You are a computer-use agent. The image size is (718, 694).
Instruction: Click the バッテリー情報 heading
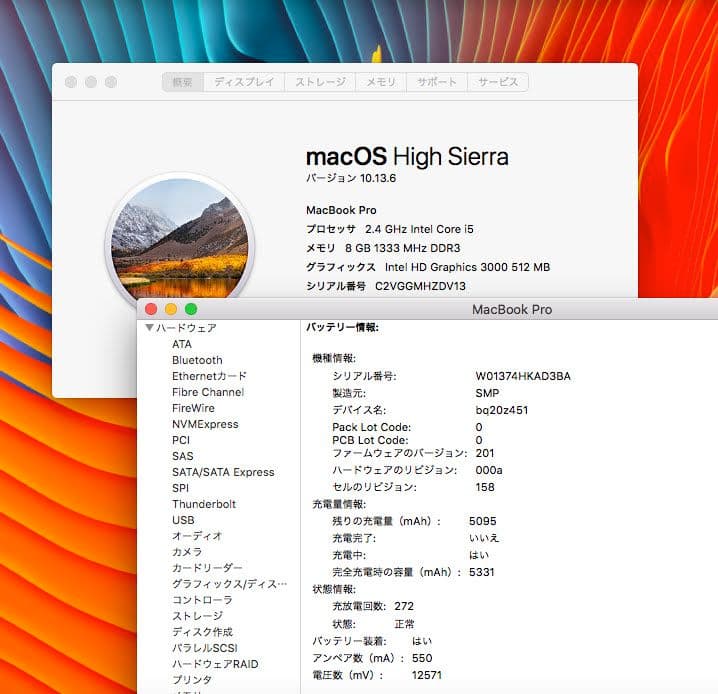click(342, 328)
